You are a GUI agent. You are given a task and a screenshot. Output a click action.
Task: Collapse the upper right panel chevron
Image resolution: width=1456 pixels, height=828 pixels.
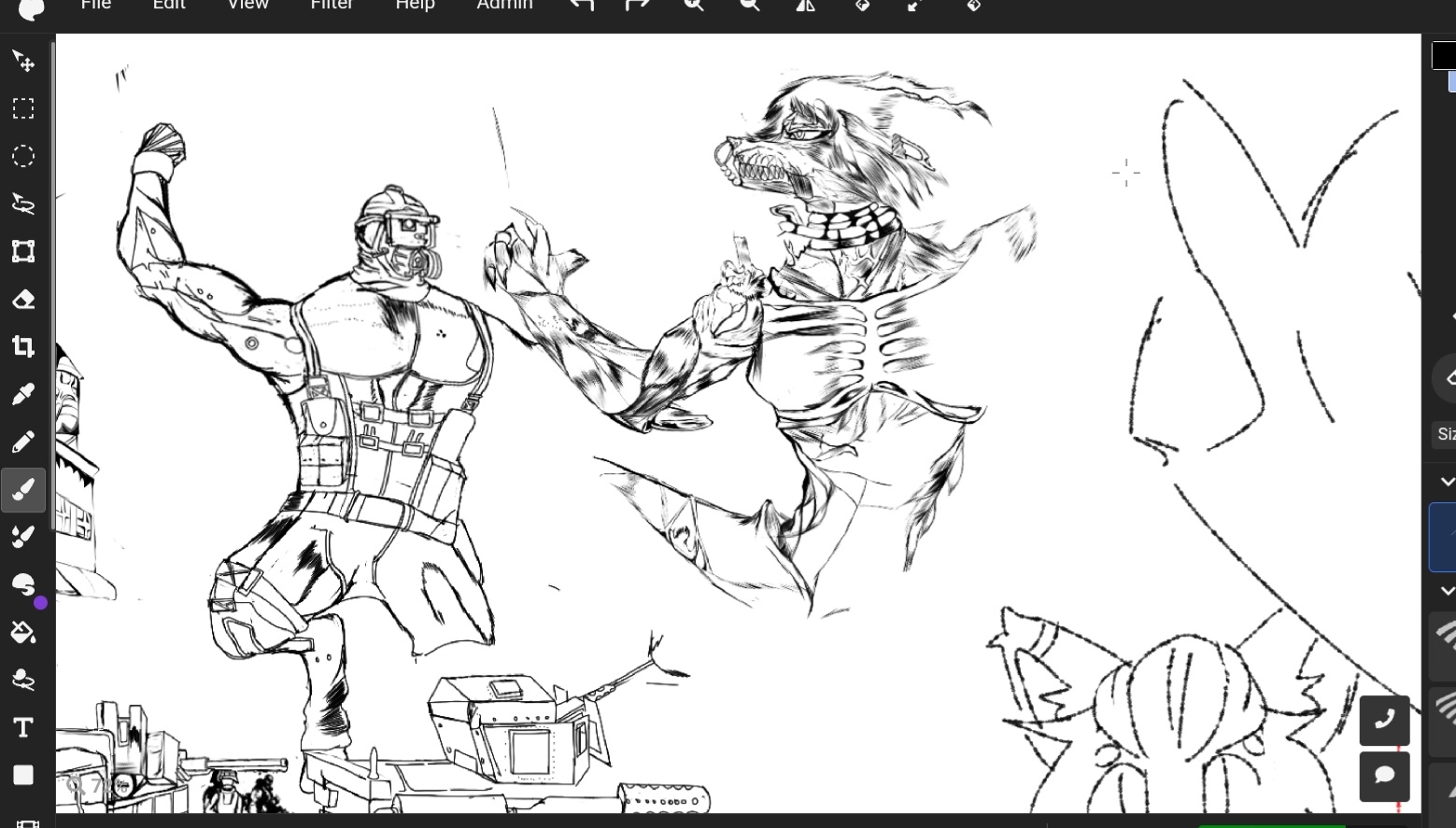tap(1447, 482)
